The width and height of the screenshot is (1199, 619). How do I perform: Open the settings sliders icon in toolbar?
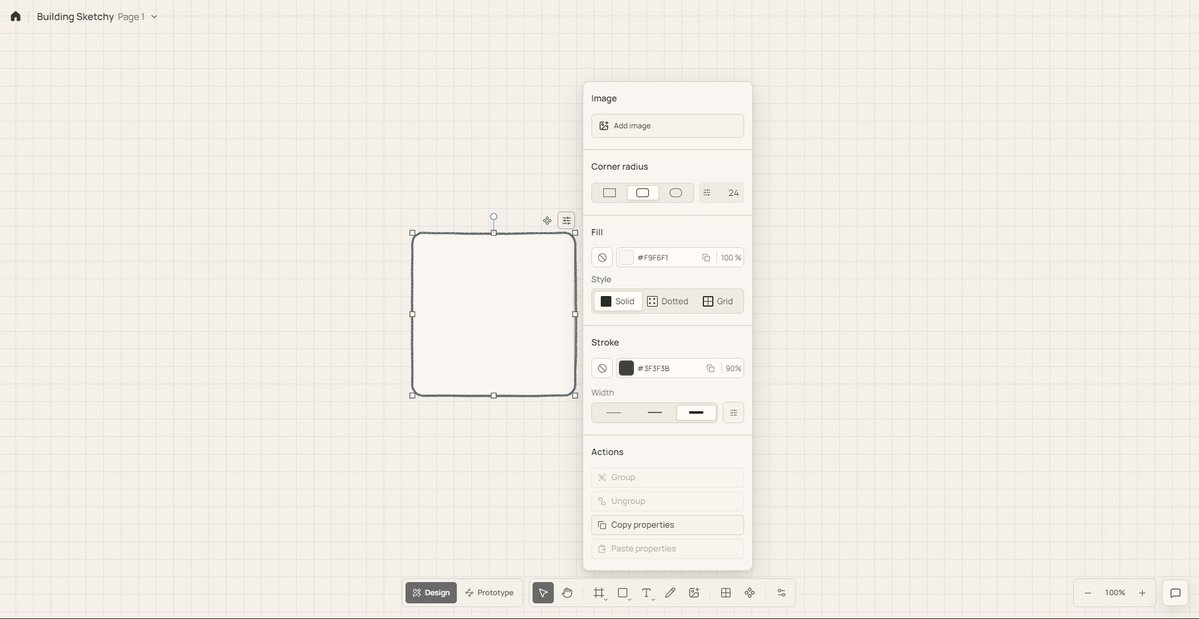tap(781, 593)
